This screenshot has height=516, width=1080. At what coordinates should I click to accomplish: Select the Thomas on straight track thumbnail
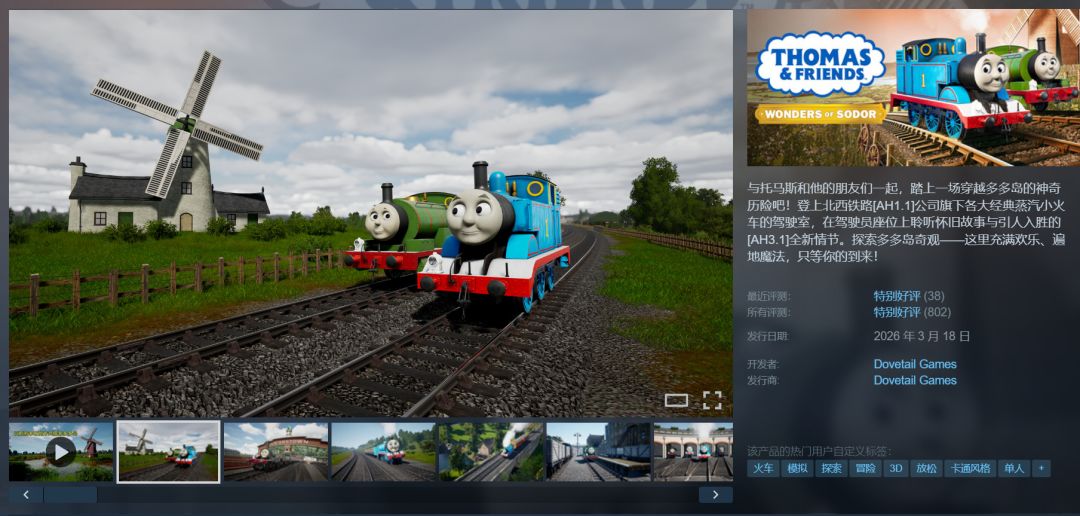tap(384, 452)
